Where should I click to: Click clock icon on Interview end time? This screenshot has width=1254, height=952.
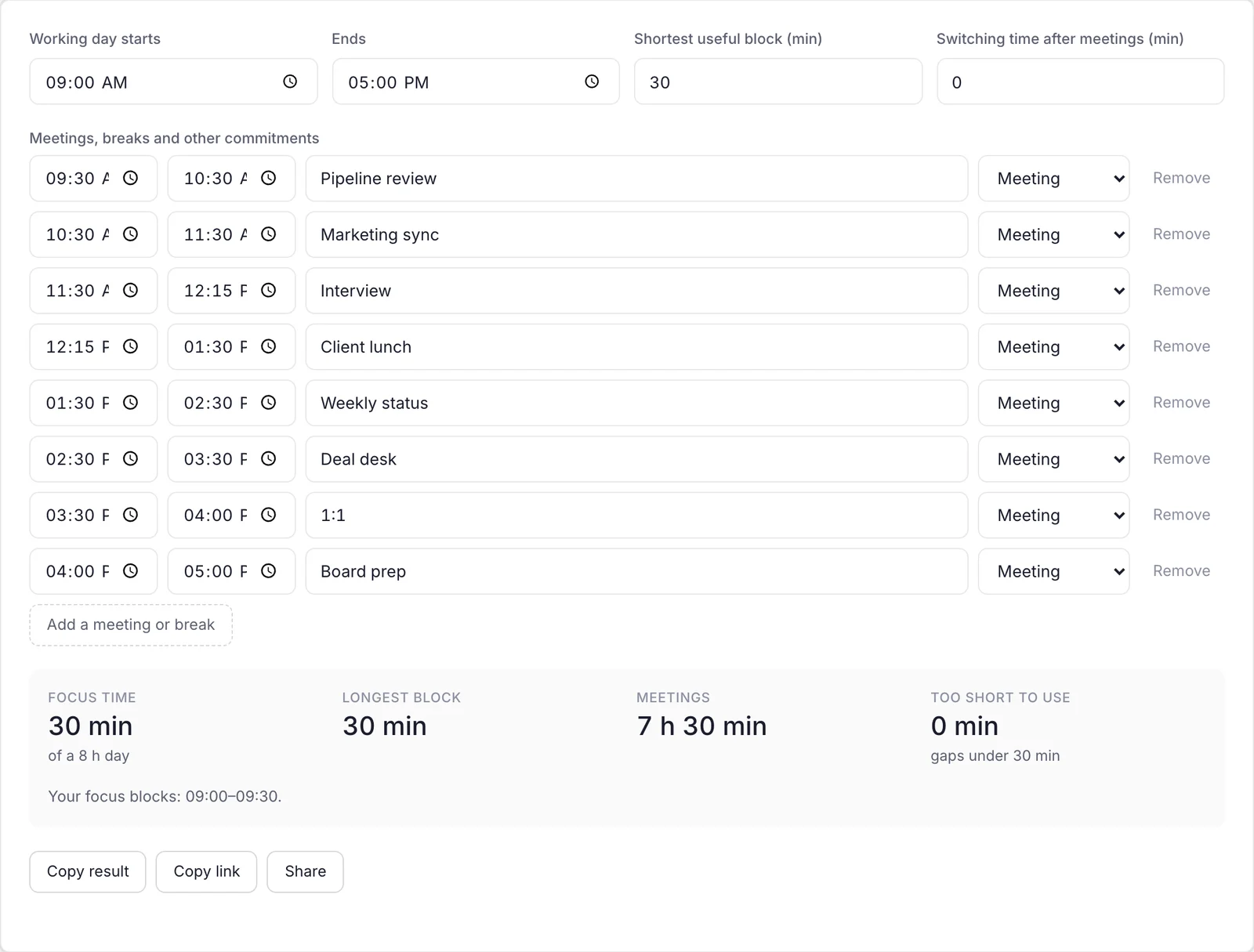[269, 291]
